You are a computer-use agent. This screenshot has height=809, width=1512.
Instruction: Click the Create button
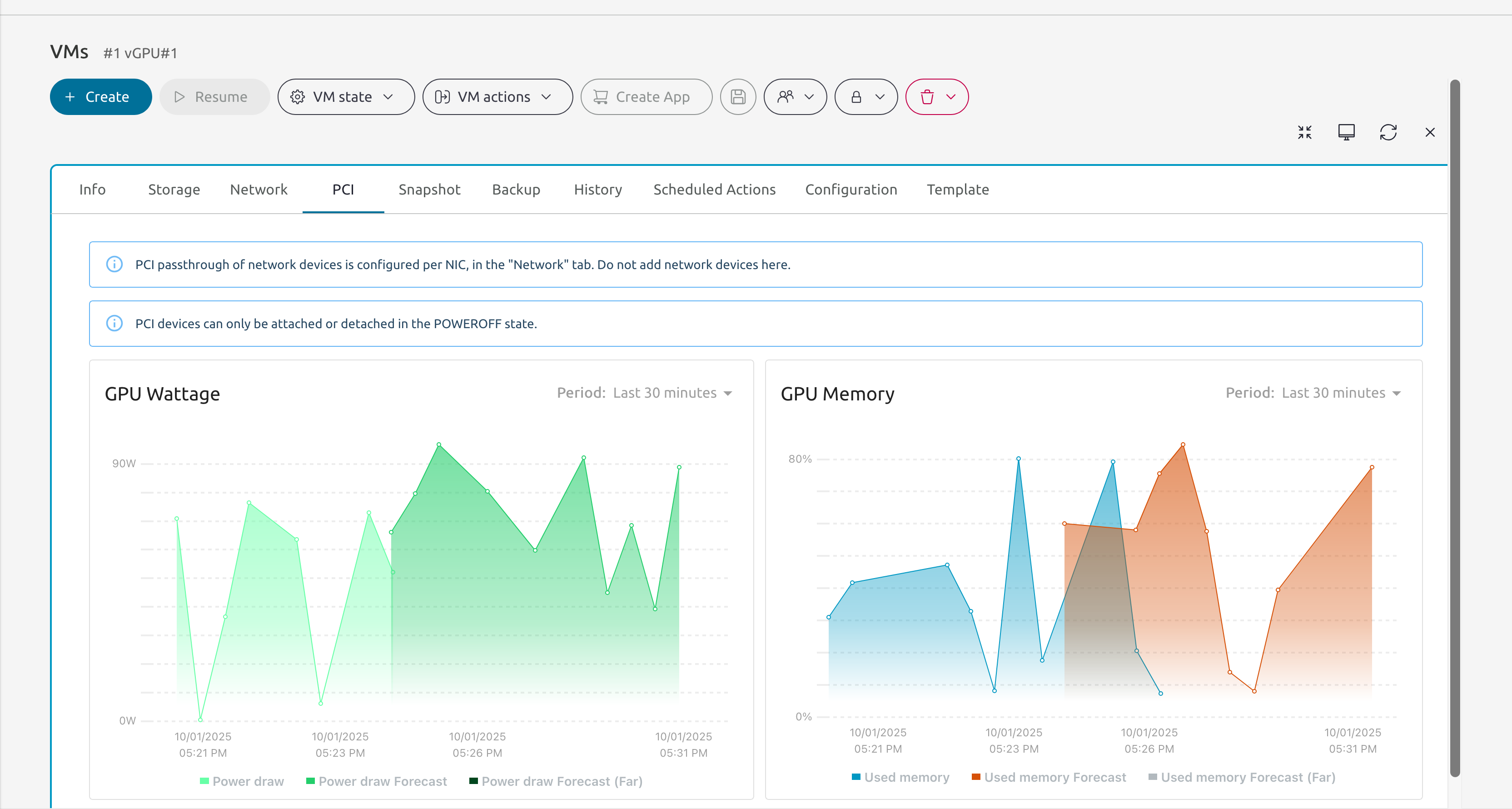(100, 97)
